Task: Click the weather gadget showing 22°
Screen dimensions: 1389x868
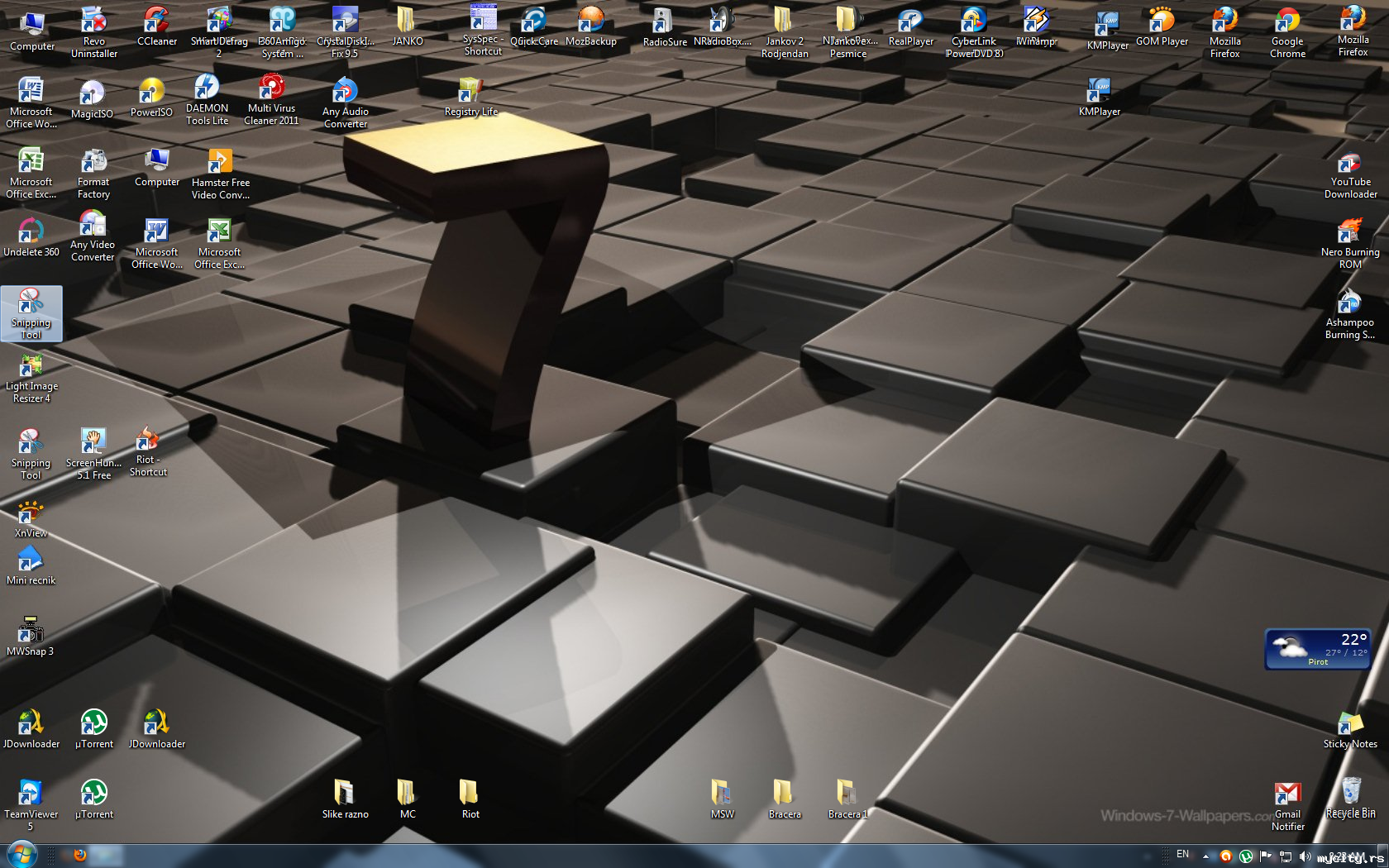Action: click(x=1317, y=648)
